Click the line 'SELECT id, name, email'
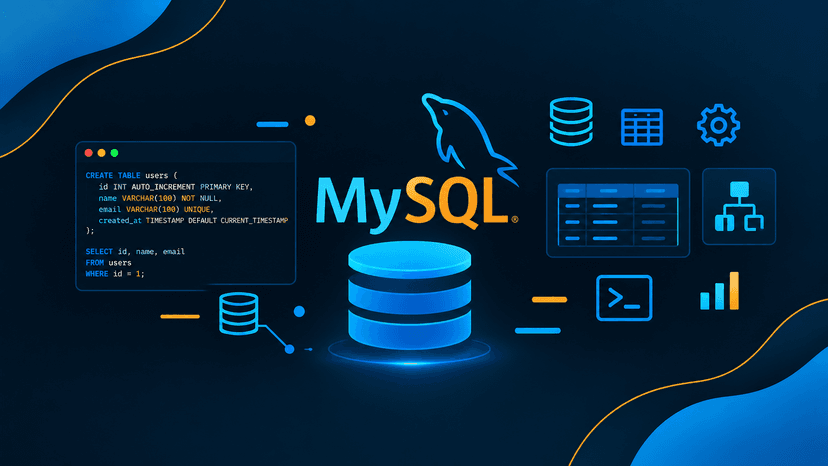The image size is (828, 466). (x=135, y=251)
